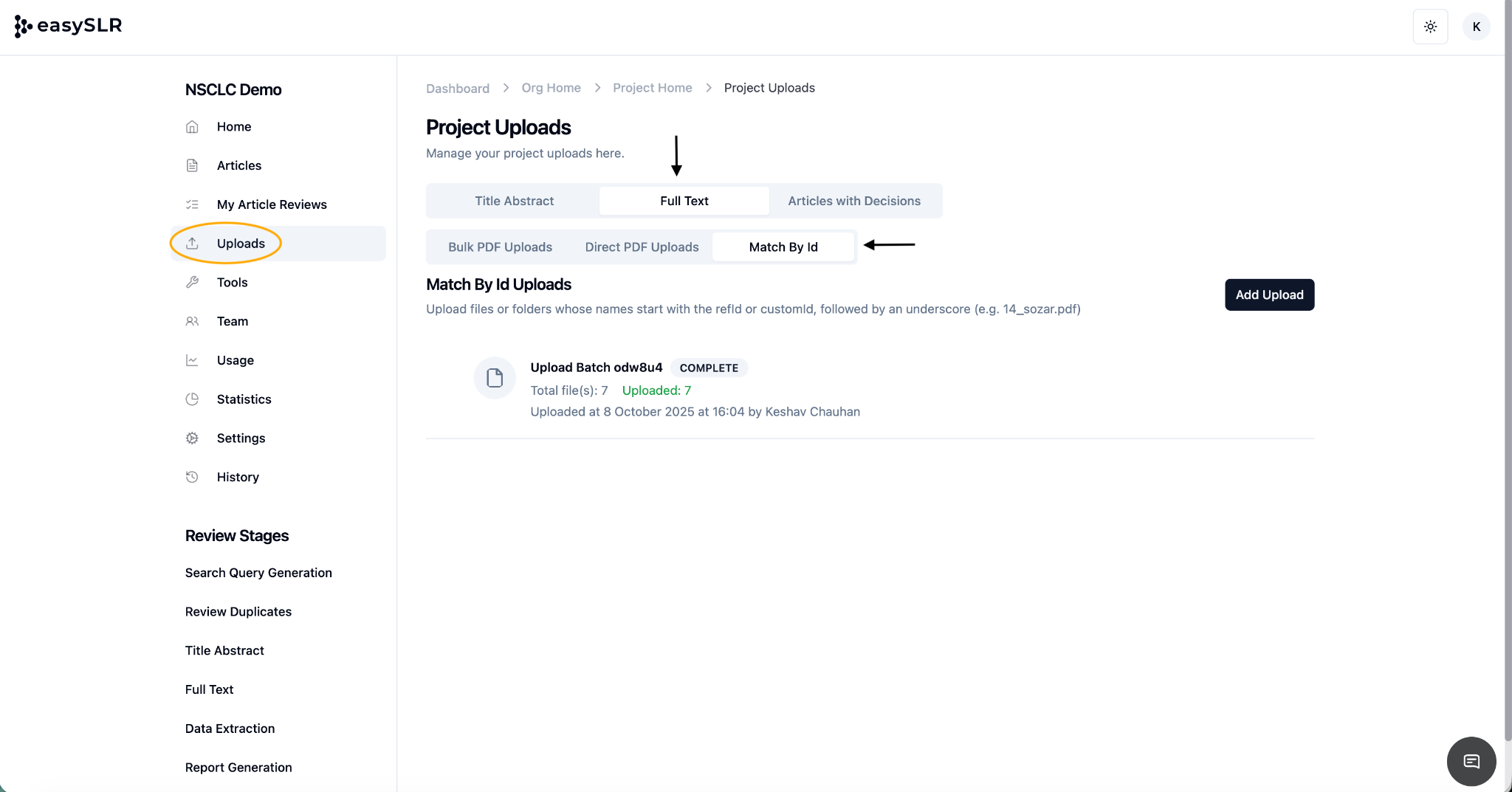Select the Articles with Decisions tab
This screenshot has height=792, width=1512.
tap(853, 201)
